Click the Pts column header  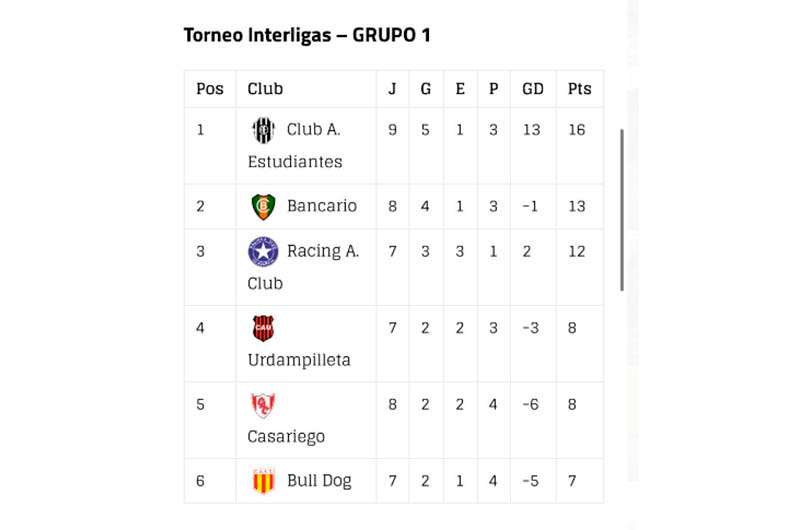pos(580,89)
